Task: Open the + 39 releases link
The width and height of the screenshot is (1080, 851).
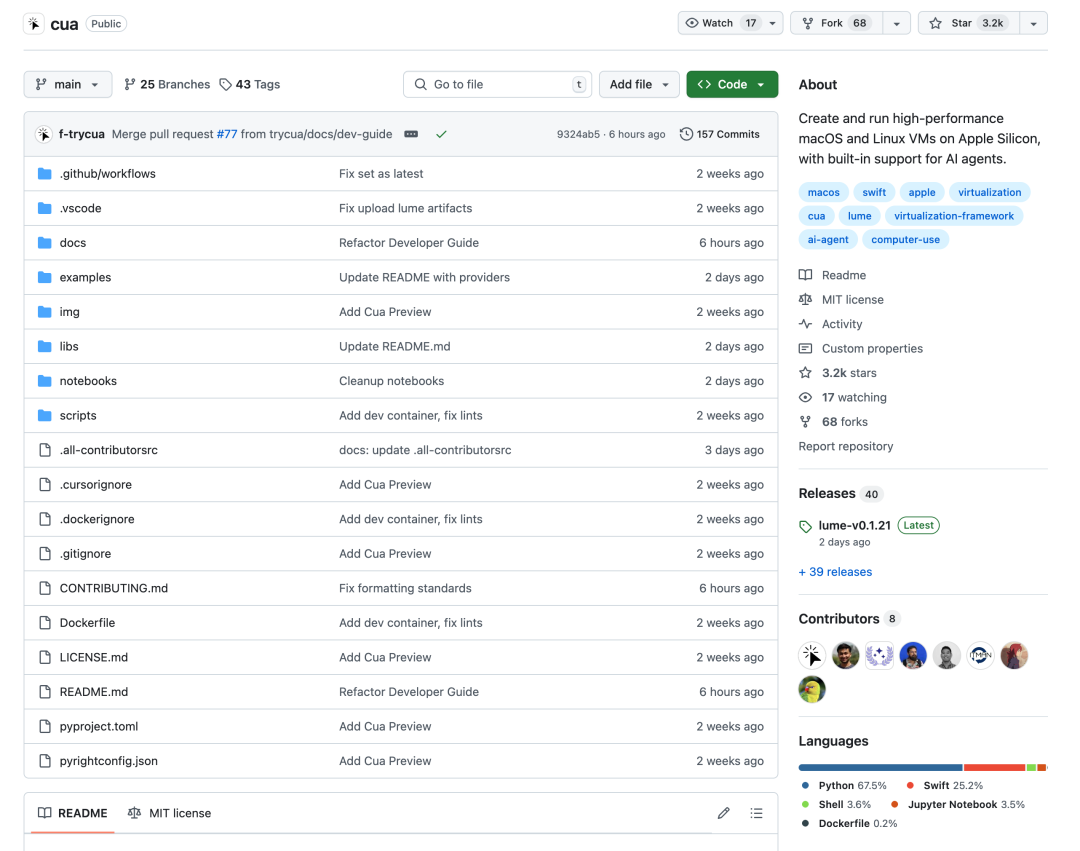Action: (835, 572)
